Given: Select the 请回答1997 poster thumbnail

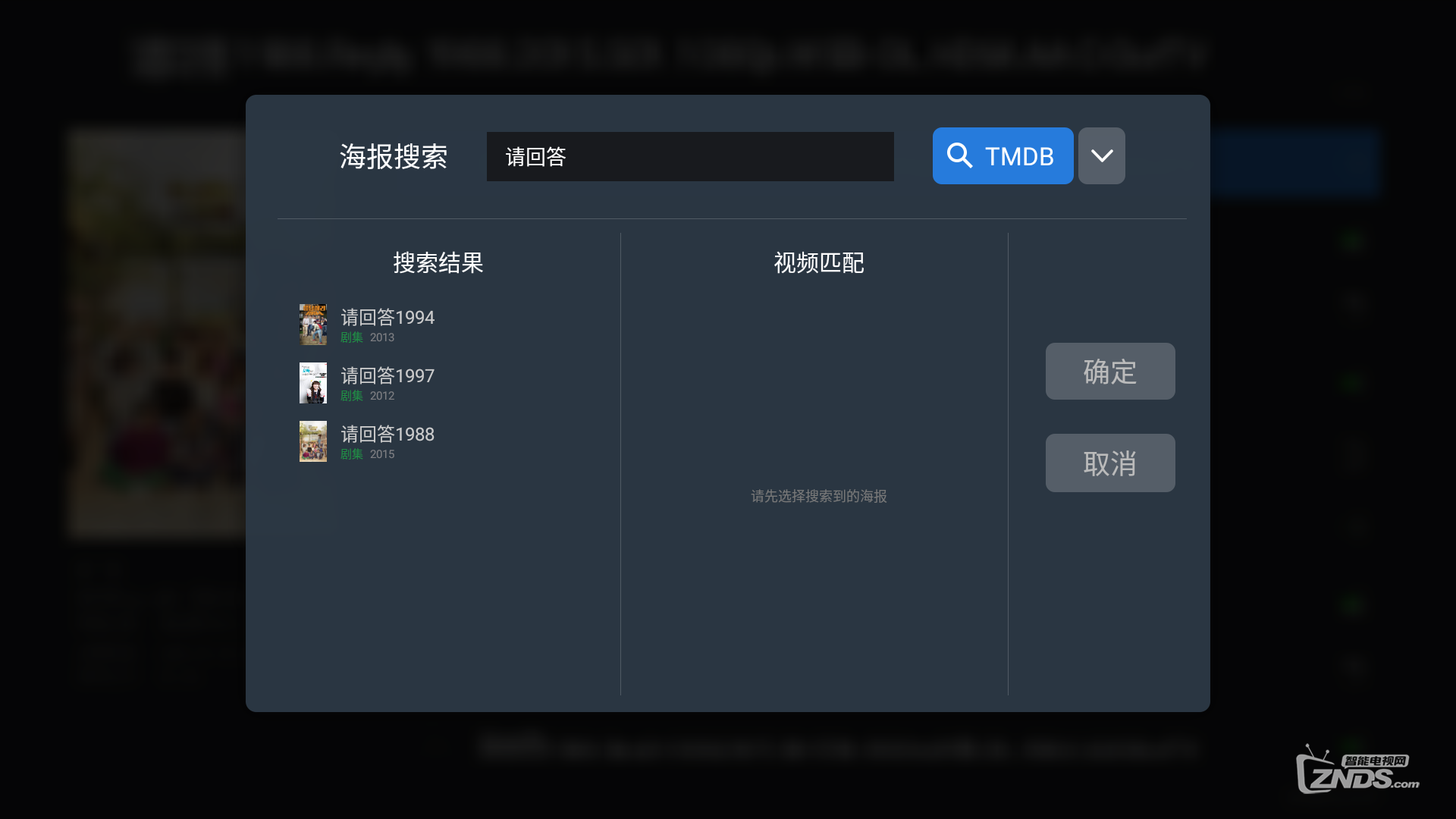Looking at the screenshot, I should (x=312, y=383).
